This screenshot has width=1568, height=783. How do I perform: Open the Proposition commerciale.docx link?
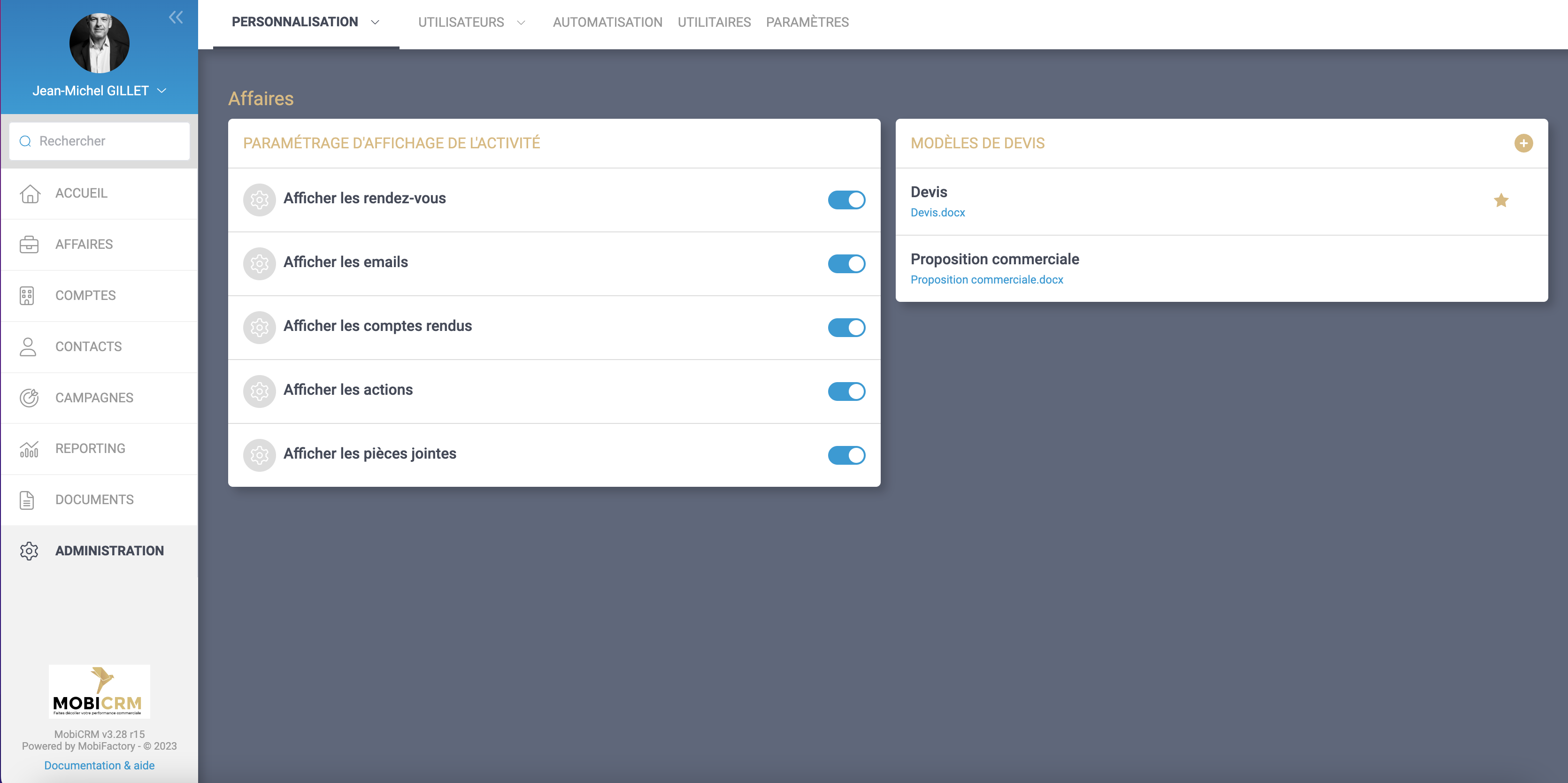(986, 279)
